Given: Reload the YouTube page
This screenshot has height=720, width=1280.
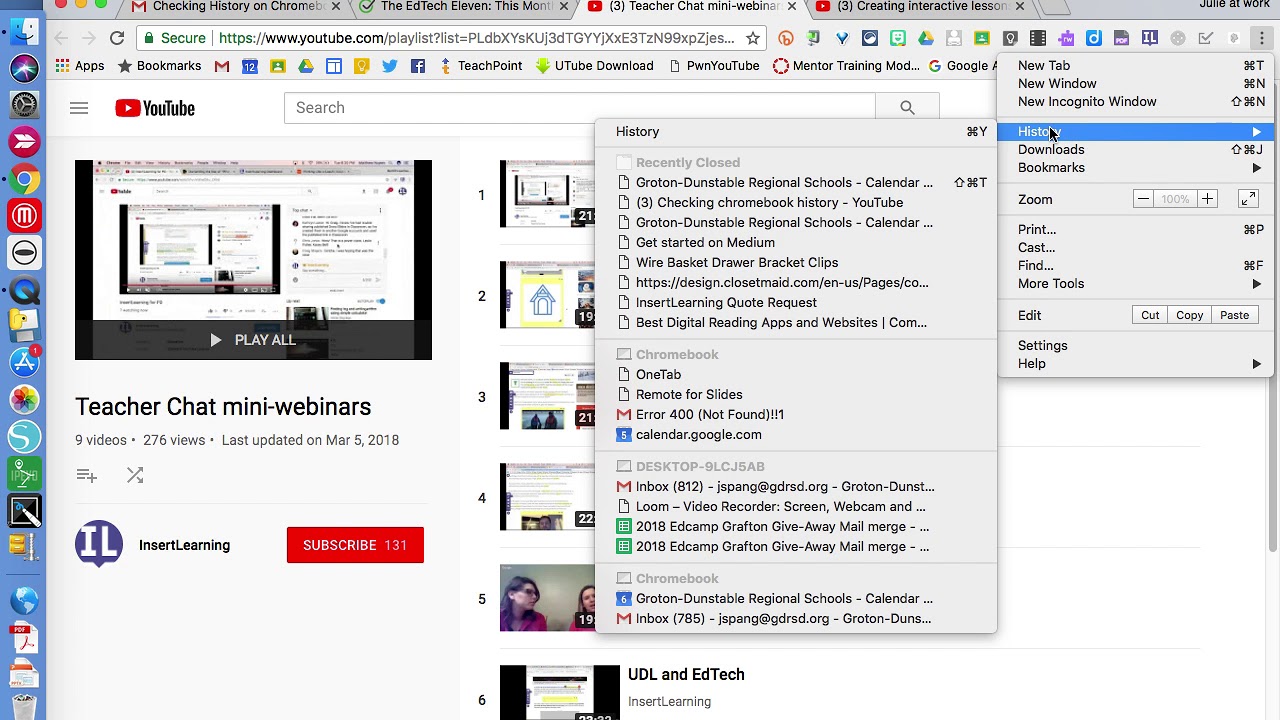Looking at the screenshot, I should (x=117, y=38).
